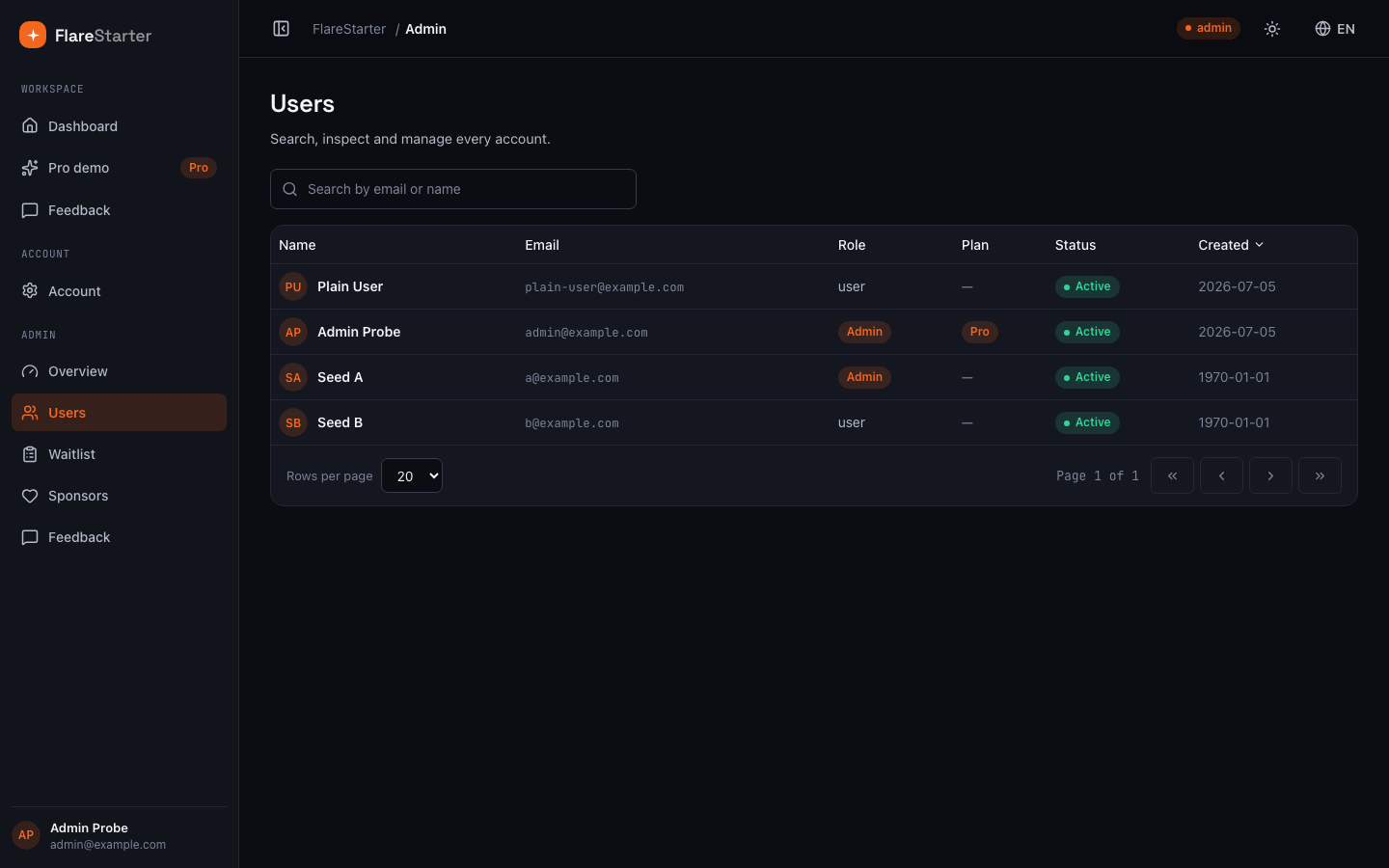Click the b@example.com email cell

pos(572,423)
